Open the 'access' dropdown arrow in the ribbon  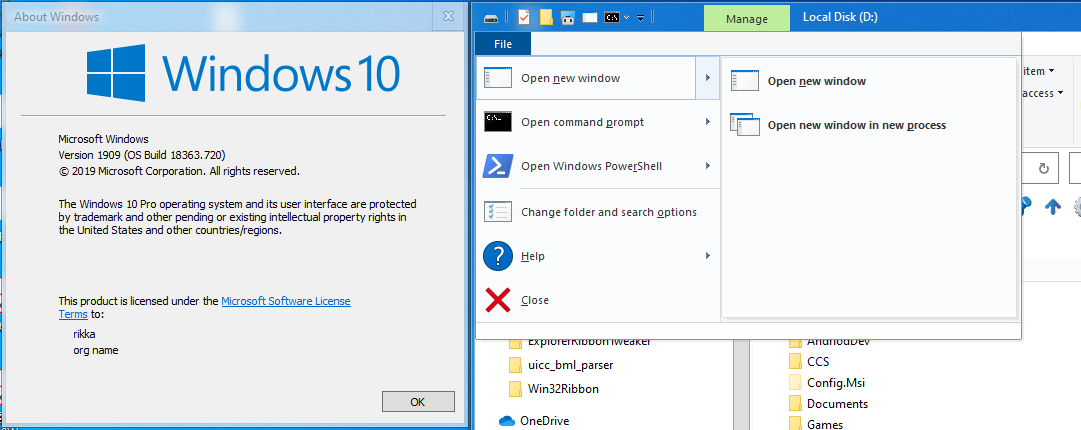pyautogui.click(x=1058, y=93)
